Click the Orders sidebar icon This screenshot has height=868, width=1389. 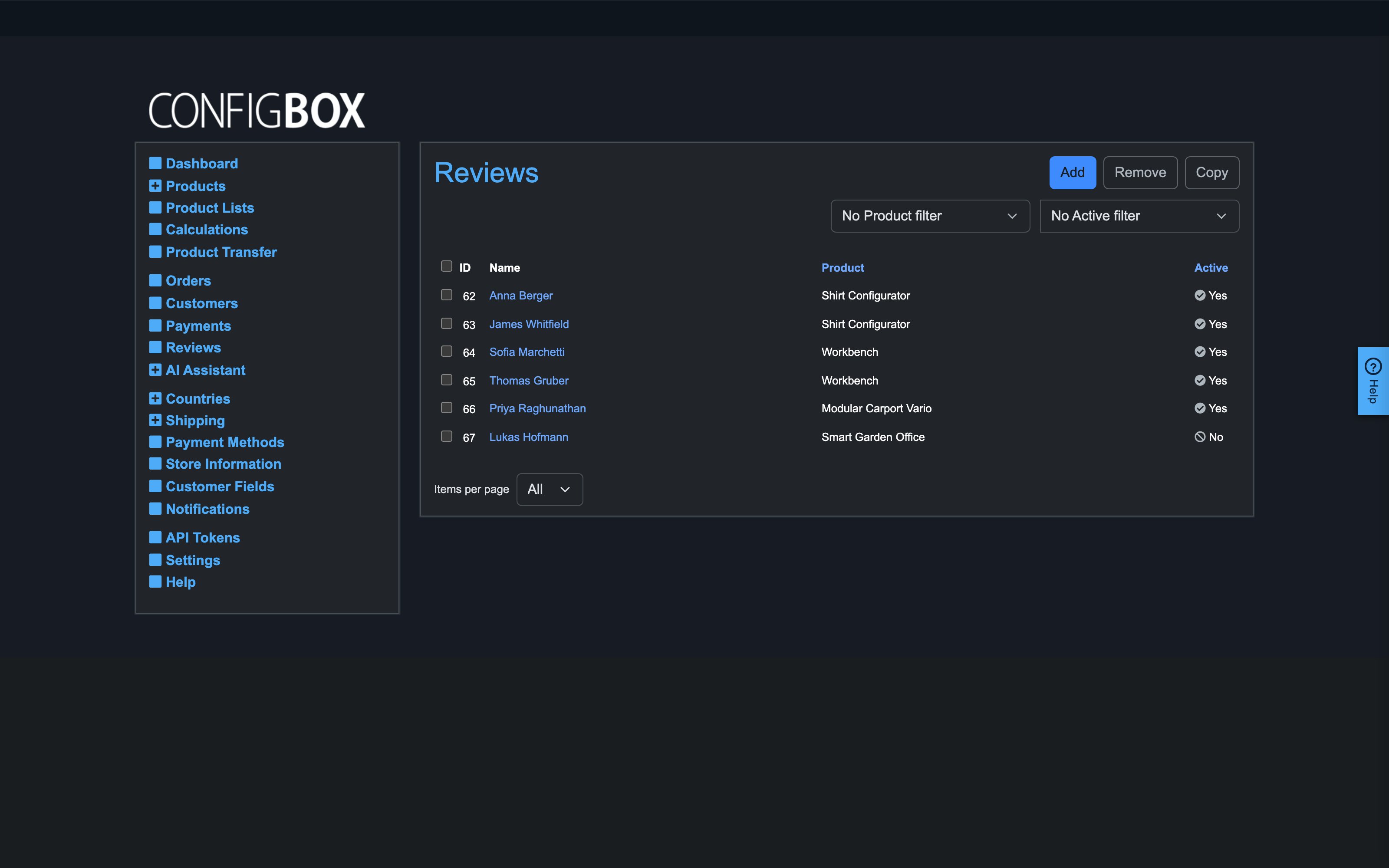(x=155, y=280)
